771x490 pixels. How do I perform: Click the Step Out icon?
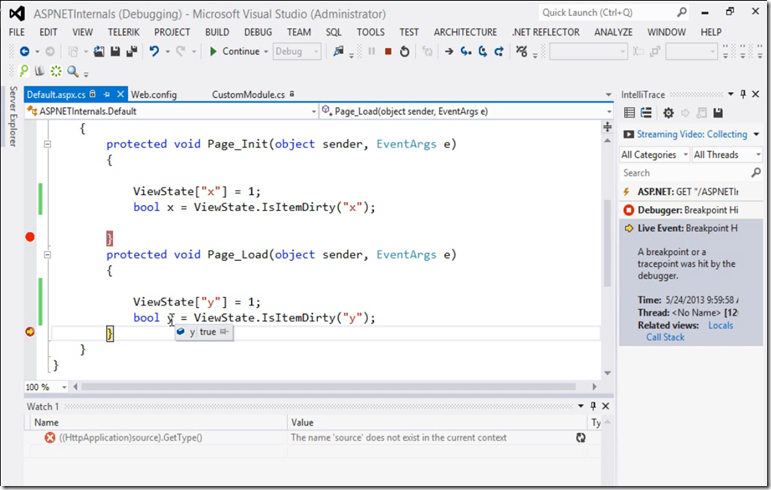499,51
